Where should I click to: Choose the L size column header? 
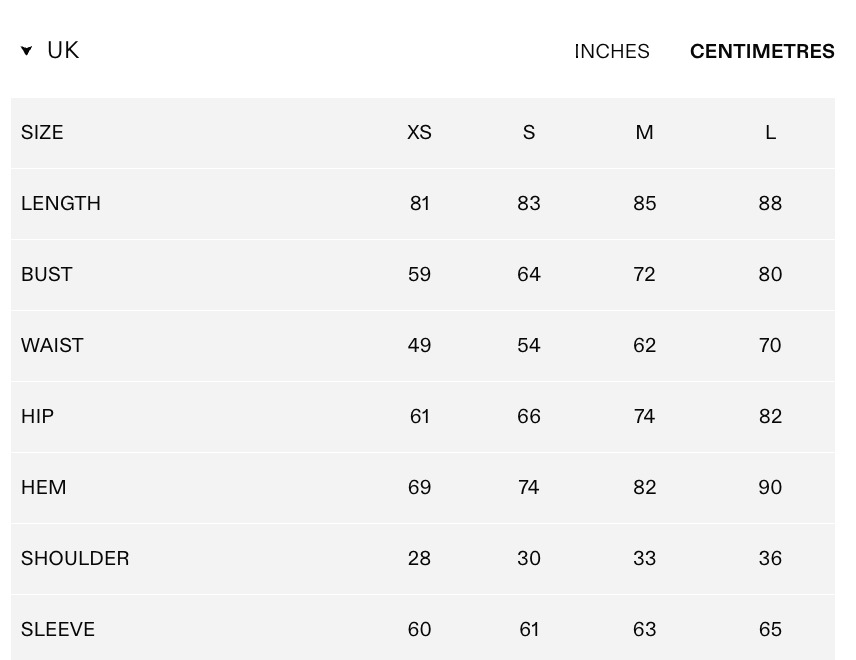tap(770, 132)
